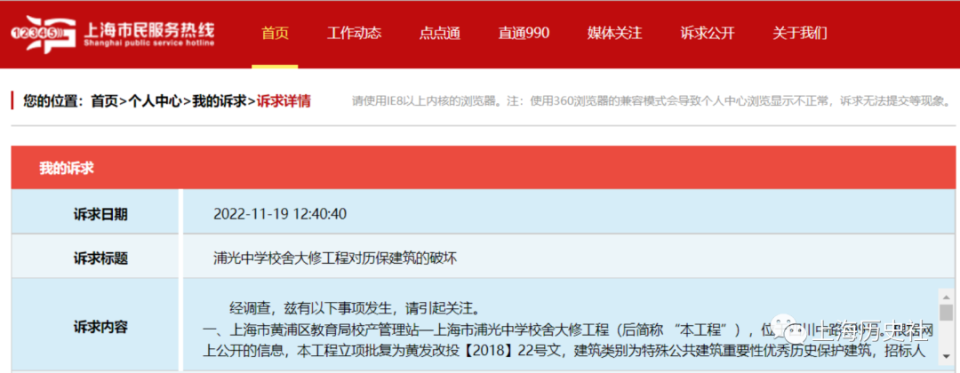Click the browser compatibility notice text
960x373 pixels.
coord(651,102)
